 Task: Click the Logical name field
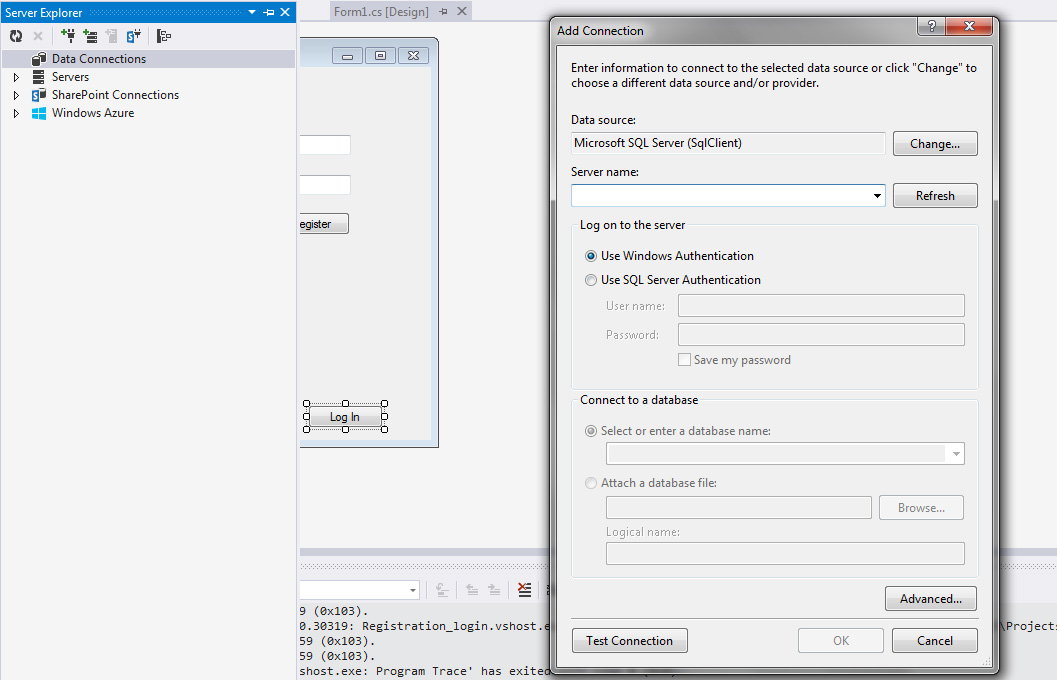coord(785,553)
